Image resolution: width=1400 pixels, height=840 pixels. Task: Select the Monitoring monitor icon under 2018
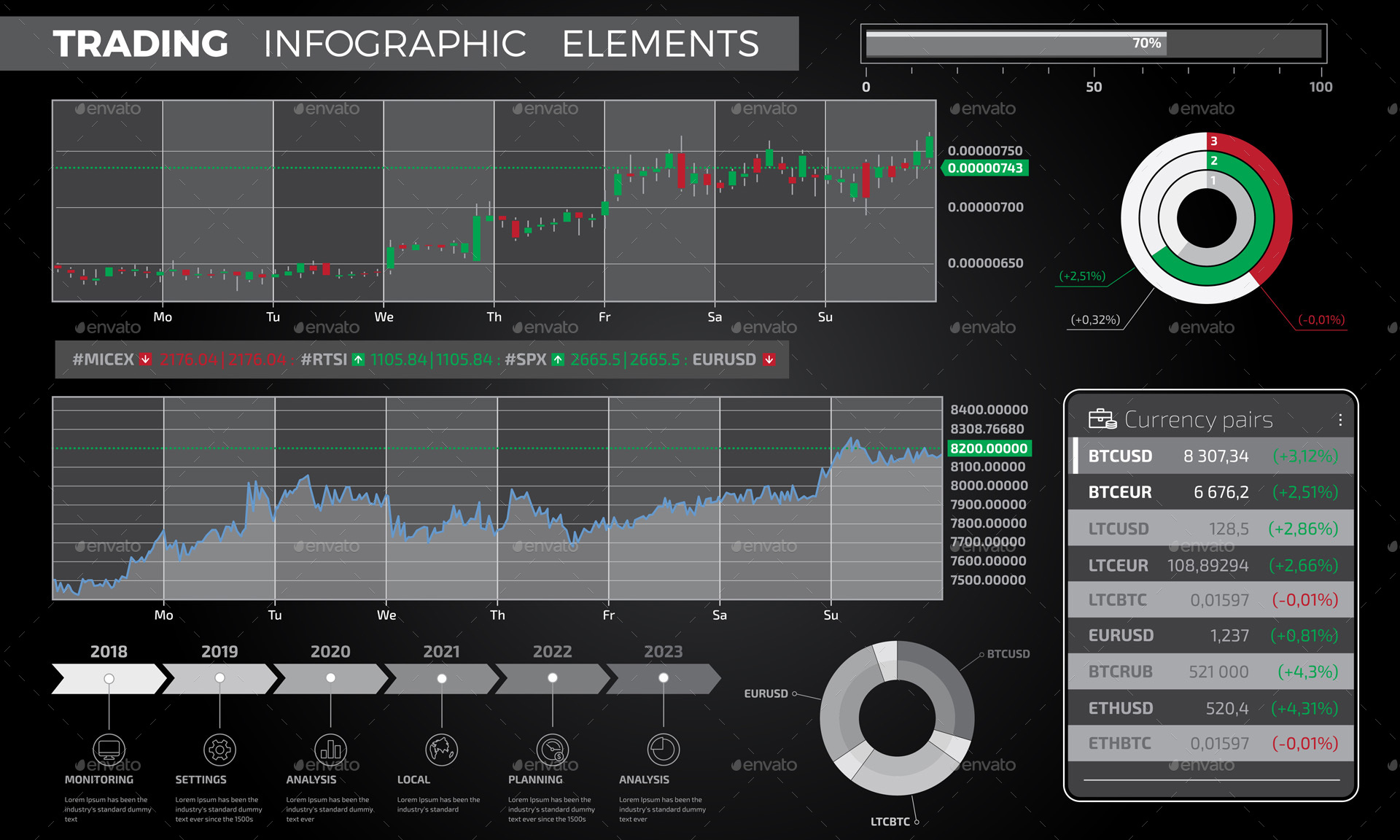pyautogui.click(x=108, y=750)
